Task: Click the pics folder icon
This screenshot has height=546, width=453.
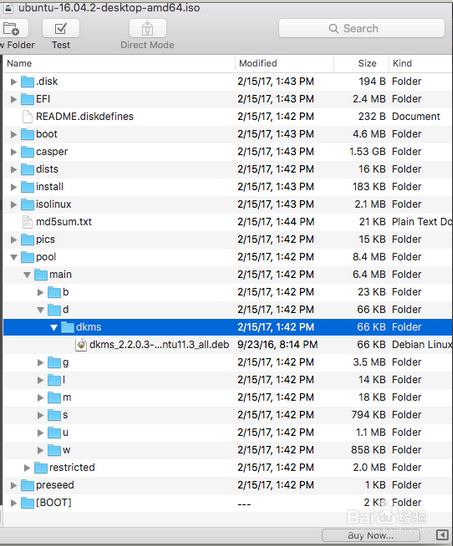Action: point(28,240)
